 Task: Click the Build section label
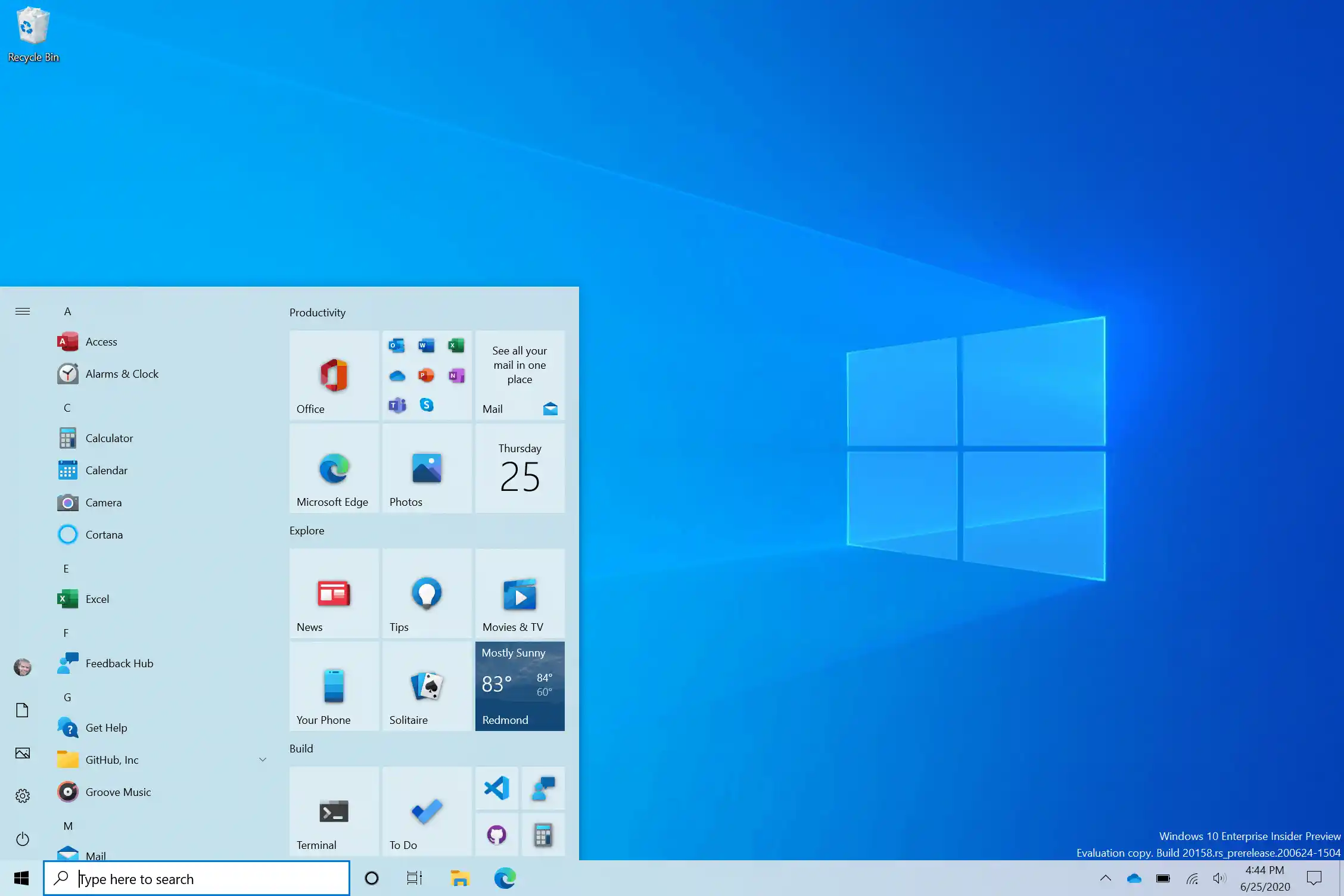point(301,748)
